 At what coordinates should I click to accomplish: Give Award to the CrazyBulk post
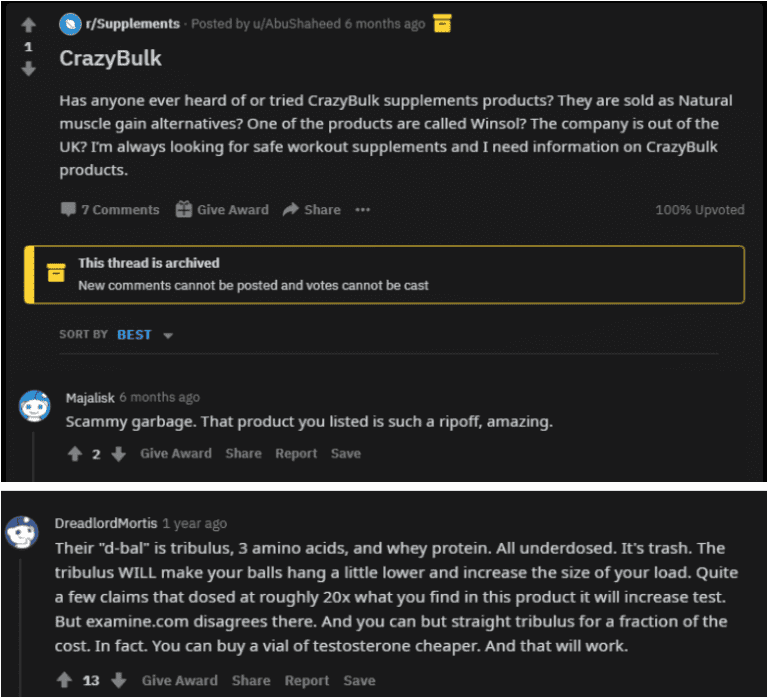(x=222, y=210)
